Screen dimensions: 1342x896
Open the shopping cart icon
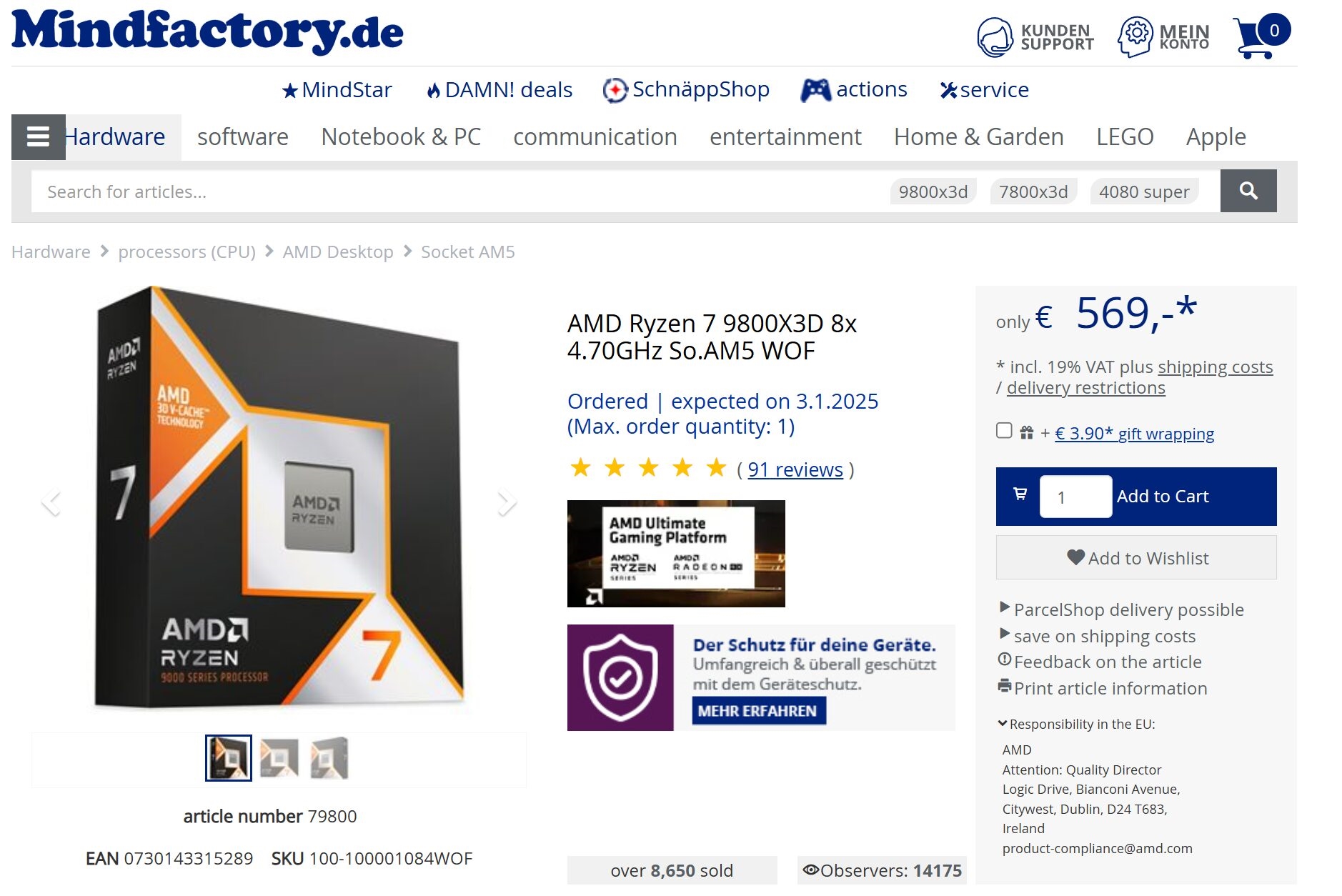click(x=1261, y=36)
